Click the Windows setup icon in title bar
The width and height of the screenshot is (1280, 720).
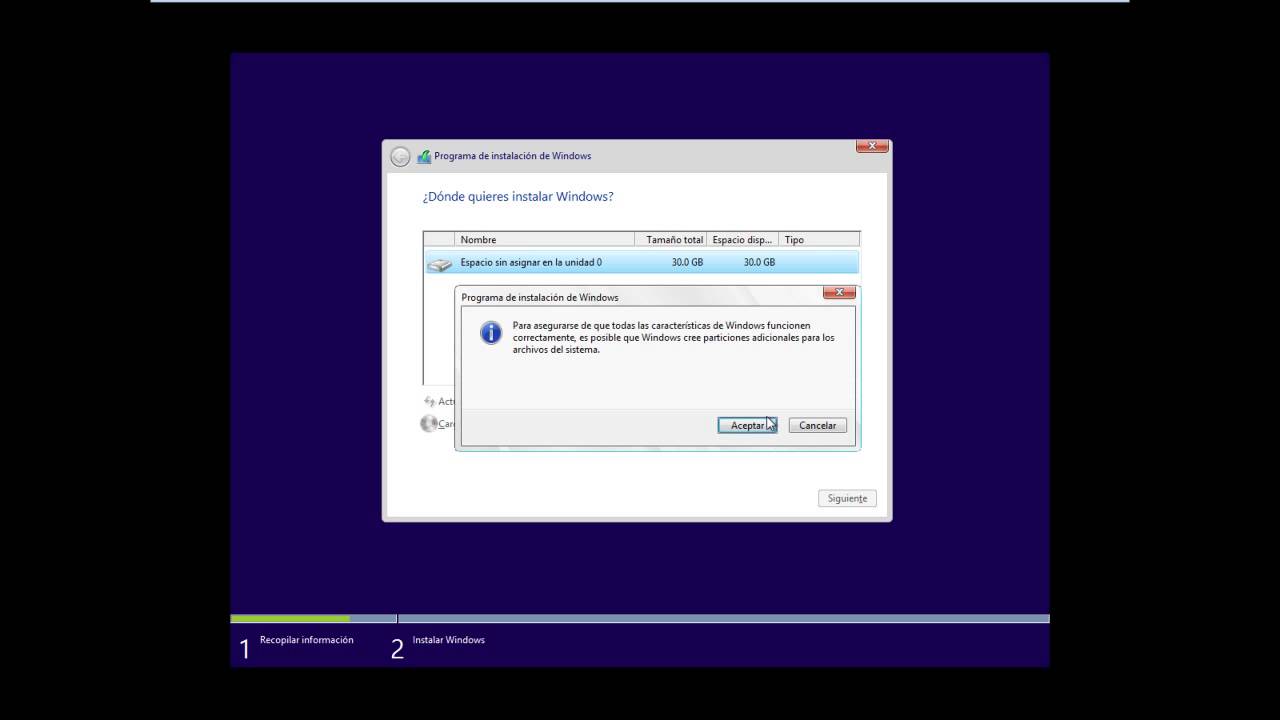coord(424,156)
